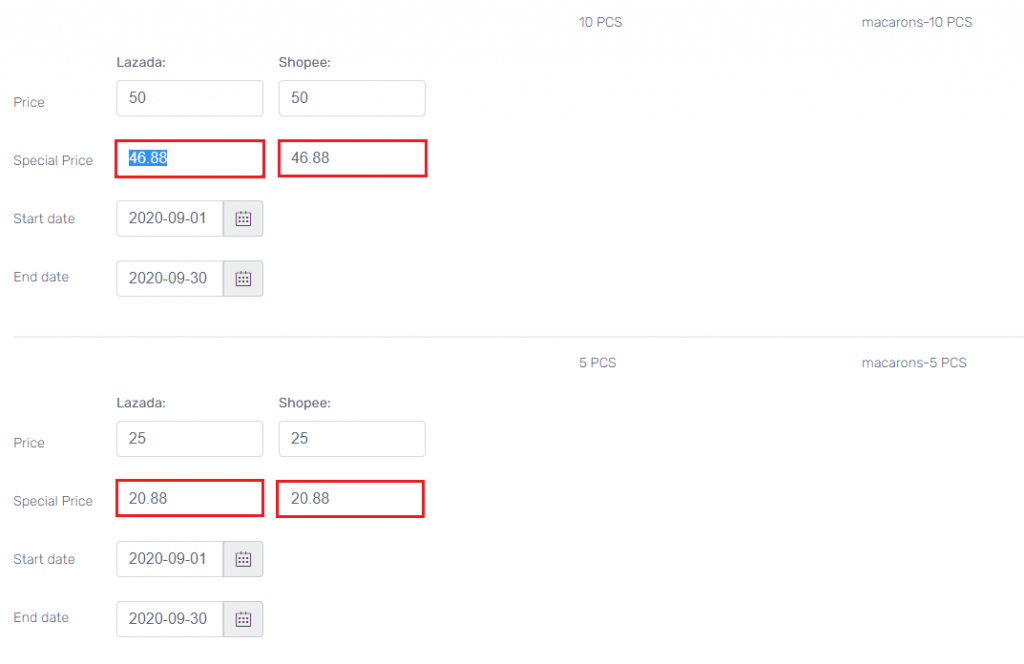Viewport: 1024px width, 664px height.
Task: Click the calendar icon beside date 2020-09-30
Action: click(243, 278)
